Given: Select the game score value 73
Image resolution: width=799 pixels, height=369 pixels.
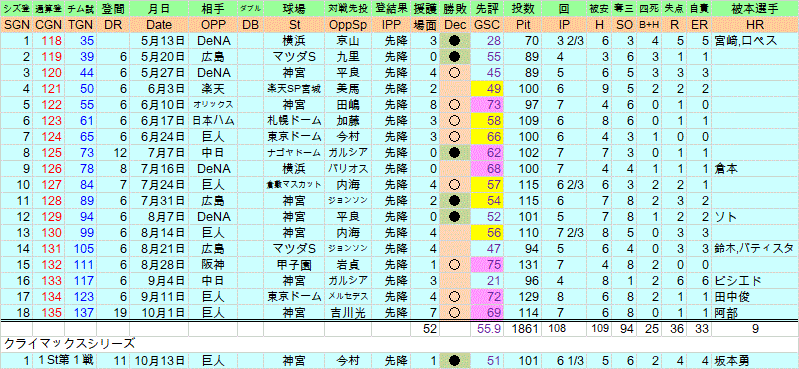Looking at the screenshot, I should coord(494,106).
